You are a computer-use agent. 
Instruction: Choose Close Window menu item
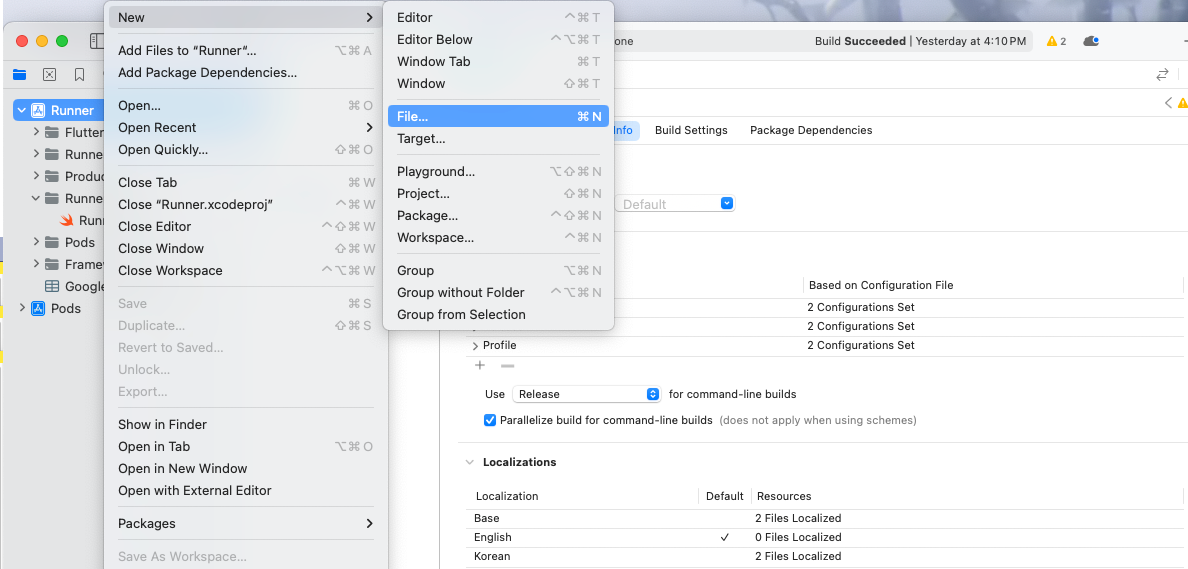tap(245, 249)
